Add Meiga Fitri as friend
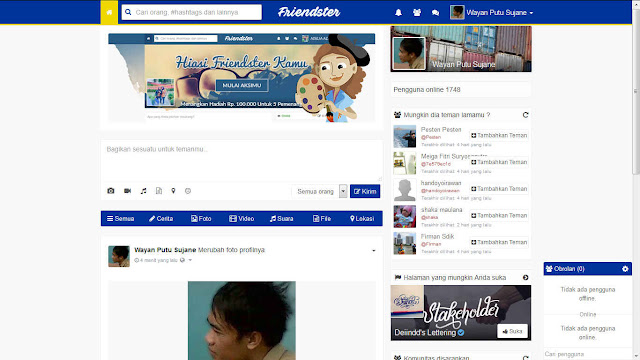 499,162
